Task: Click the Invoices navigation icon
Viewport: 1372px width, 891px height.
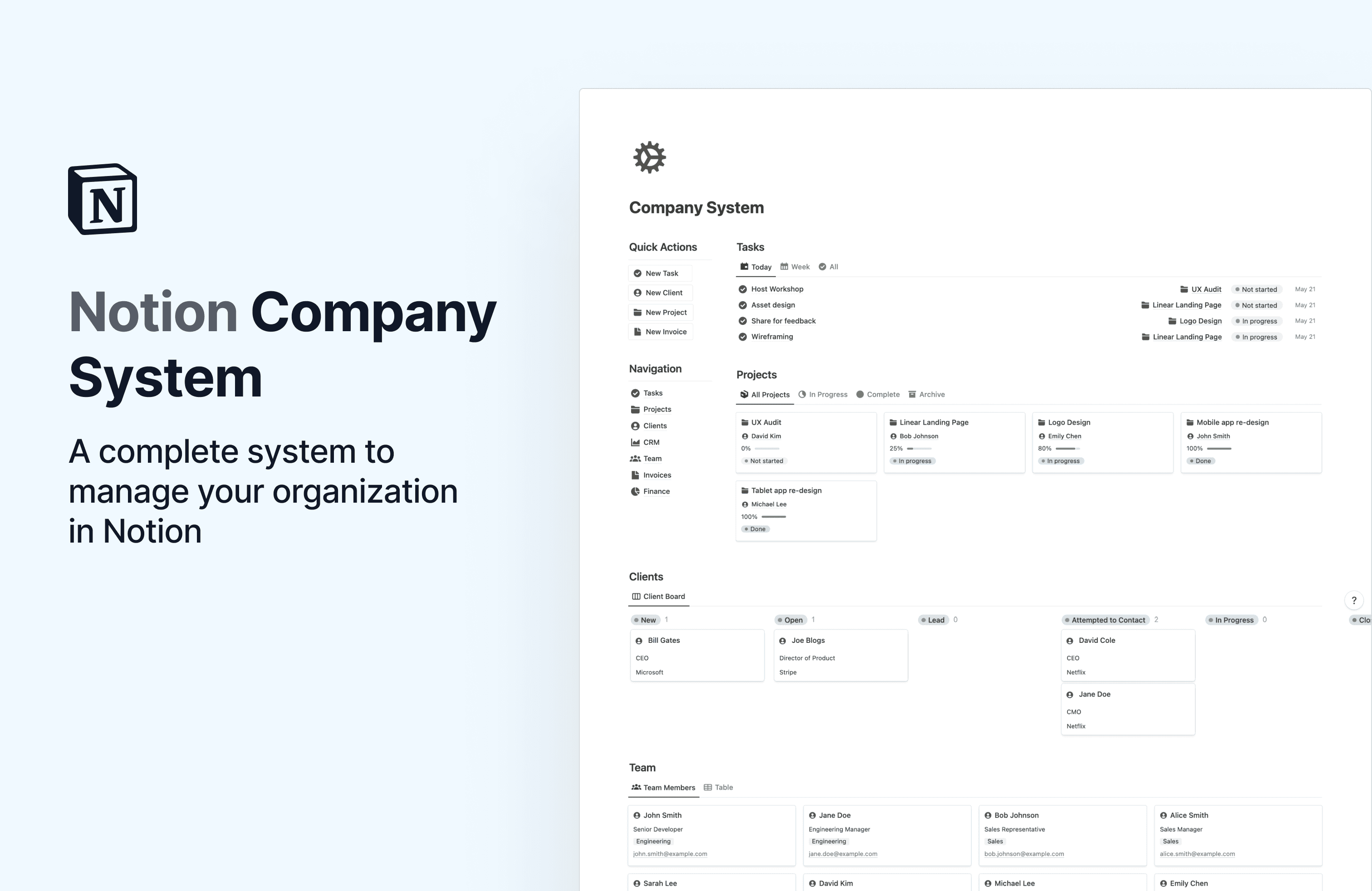Action: (x=634, y=475)
